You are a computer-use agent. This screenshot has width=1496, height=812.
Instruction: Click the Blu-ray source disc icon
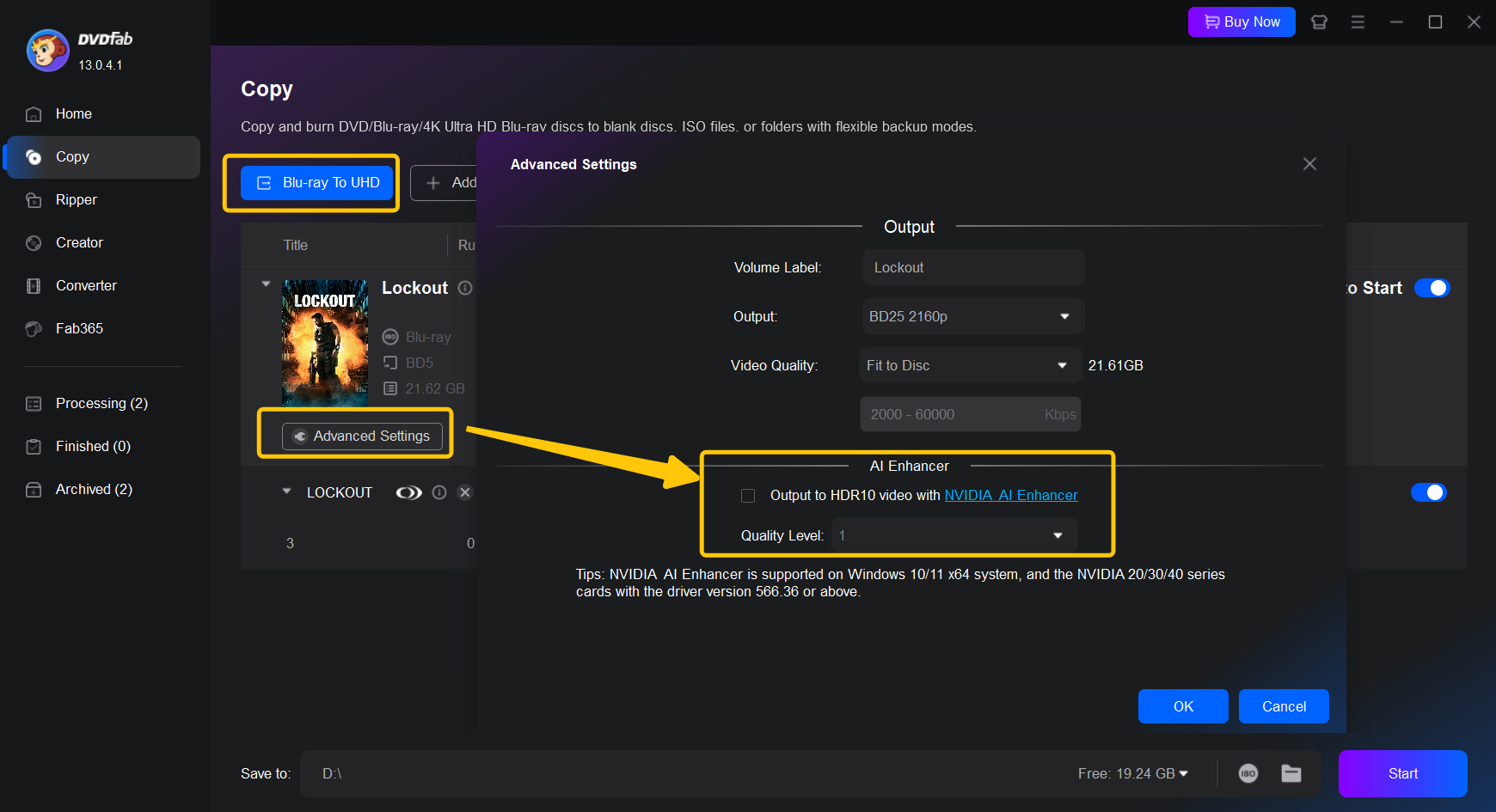390,337
